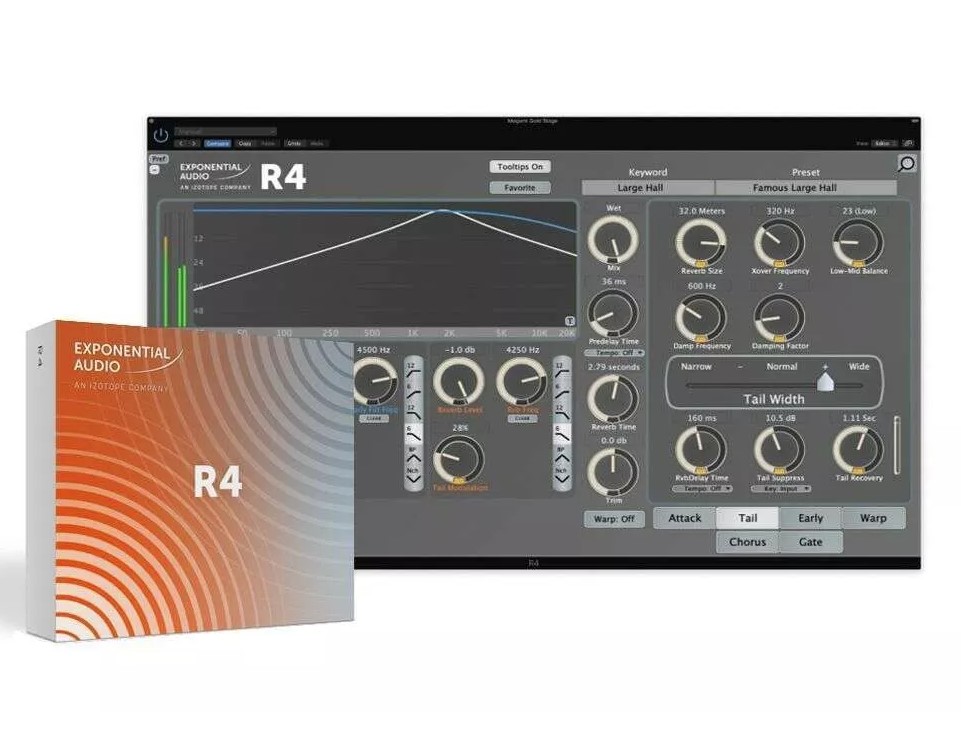Click the Damp Frequency knob
This screenshot has height=754, width=961.
(x=701, y=318)
